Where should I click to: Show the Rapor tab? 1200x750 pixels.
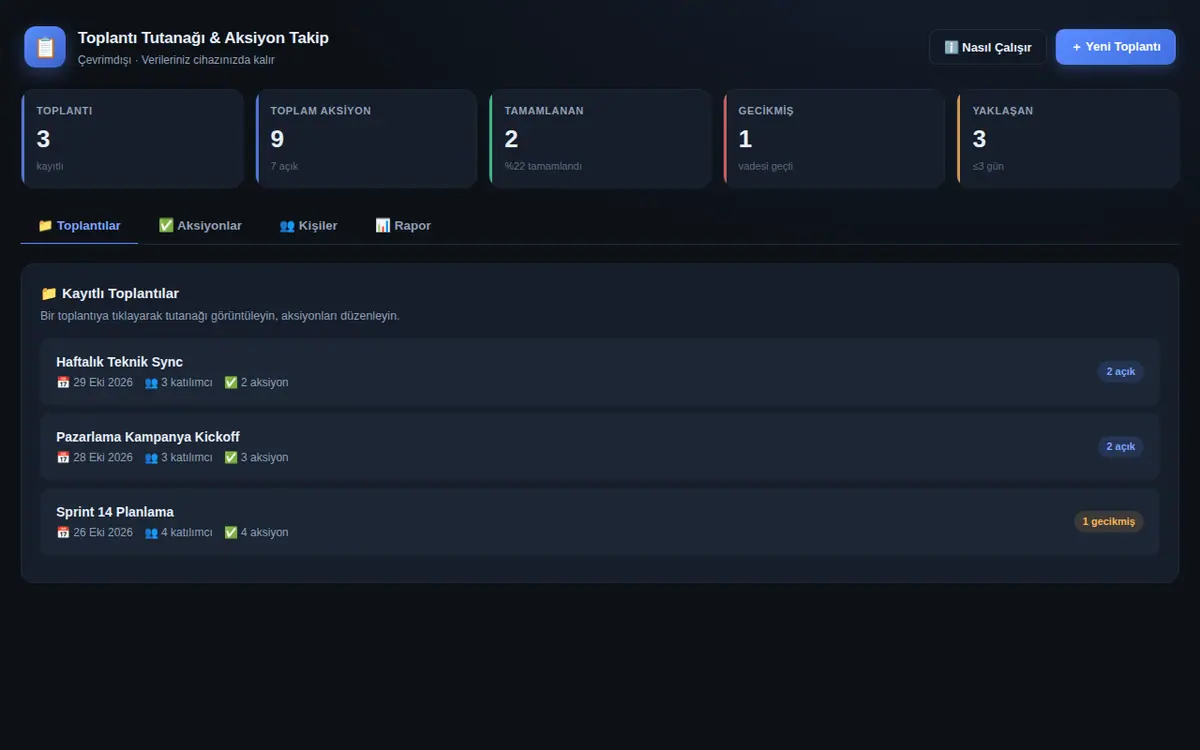pos(403,226)
